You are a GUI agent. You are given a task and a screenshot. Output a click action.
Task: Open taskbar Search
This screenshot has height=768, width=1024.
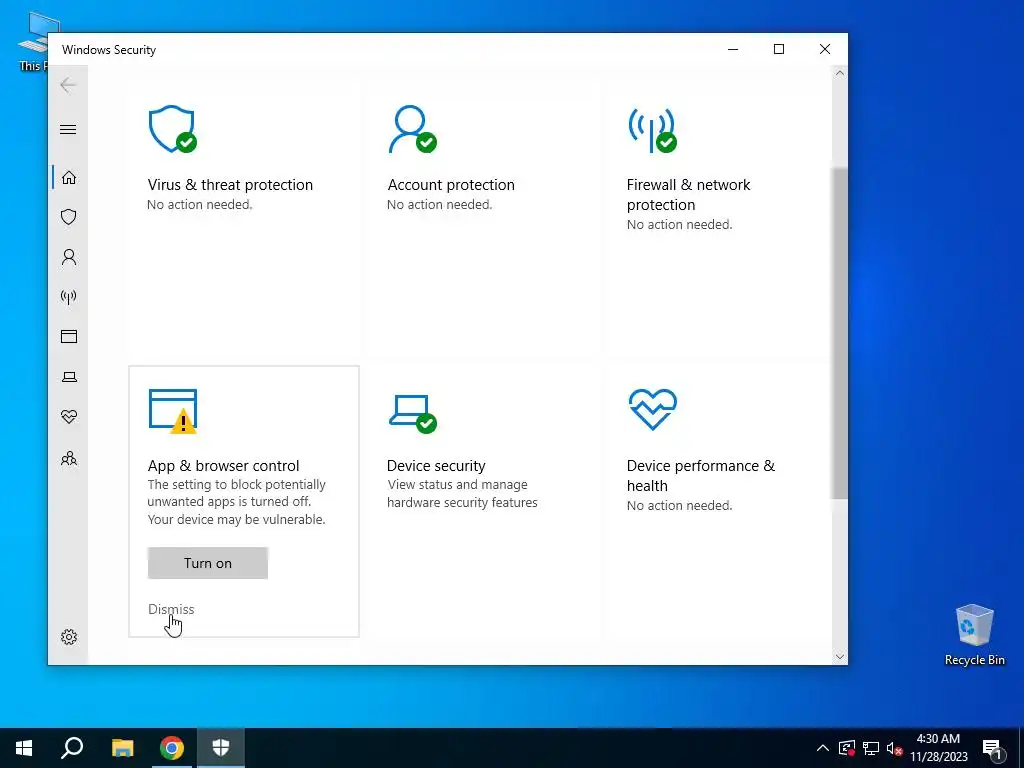pyautogui.click(x=72, y=748)
